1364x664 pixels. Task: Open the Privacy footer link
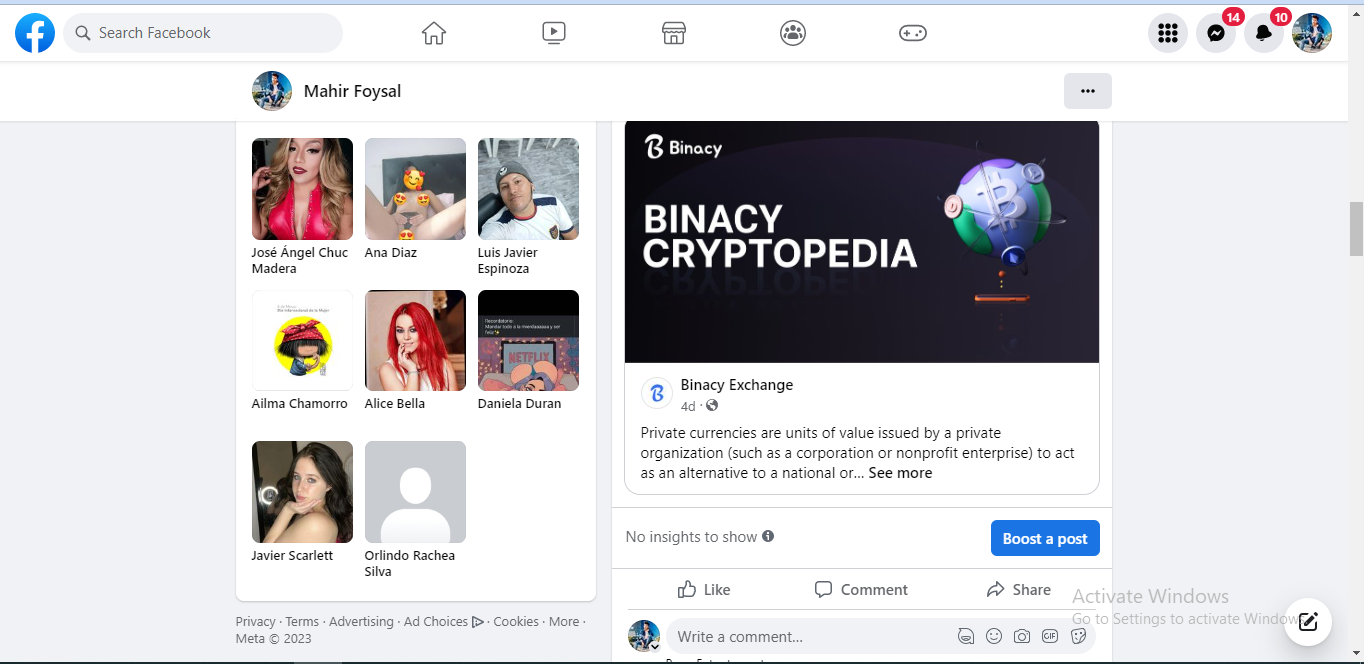(256, 622)
